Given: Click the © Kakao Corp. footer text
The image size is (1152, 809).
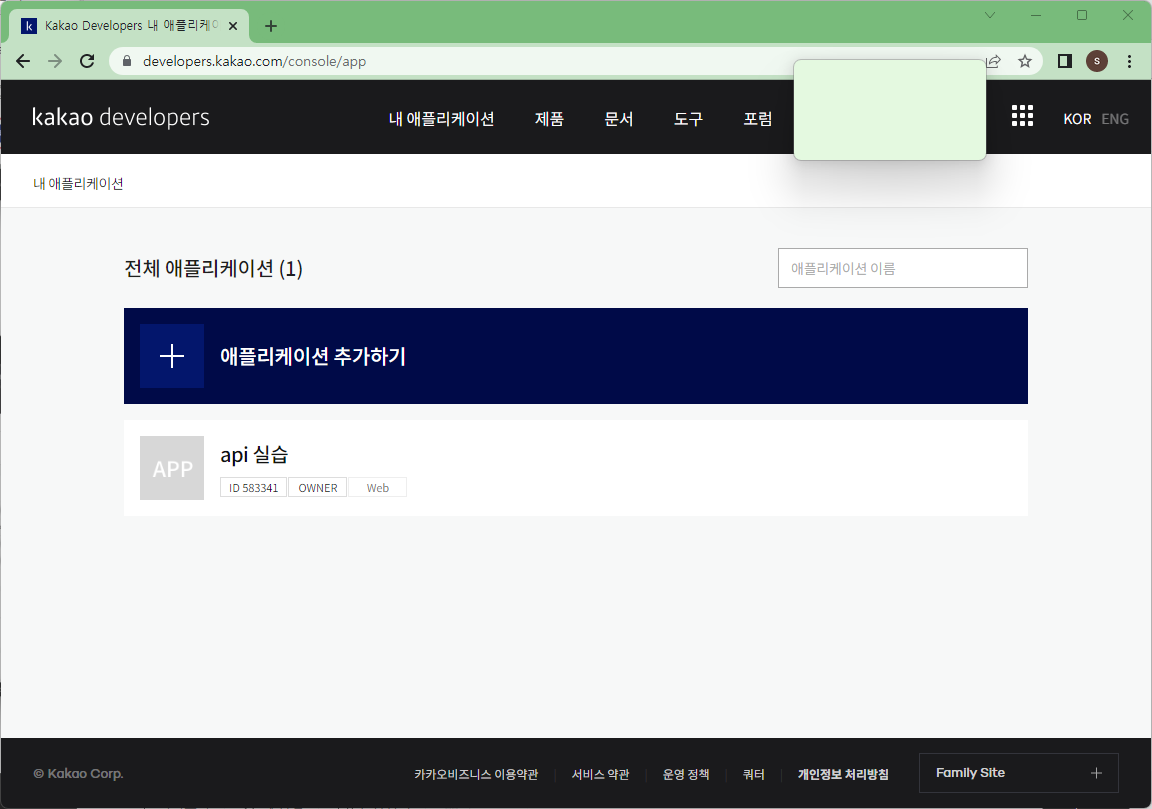Looking at the screenshot, I should pyautogui.click(x=78, y=774).
